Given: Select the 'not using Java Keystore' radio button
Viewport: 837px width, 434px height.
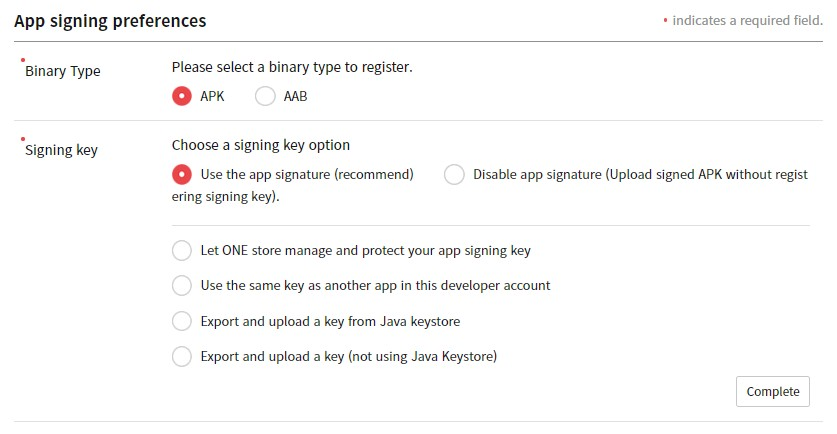Looking at the screenshot, I should [181, 355].
